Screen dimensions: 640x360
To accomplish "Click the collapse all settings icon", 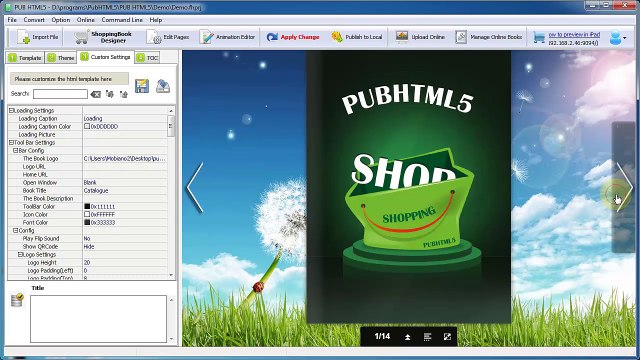I will tap(124, 94).
